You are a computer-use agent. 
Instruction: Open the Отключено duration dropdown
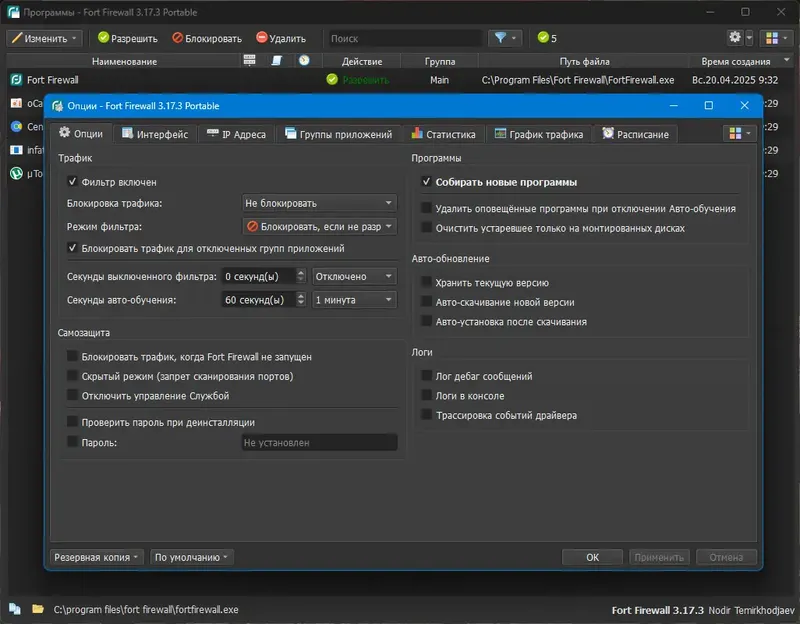(x=354, y=276)
